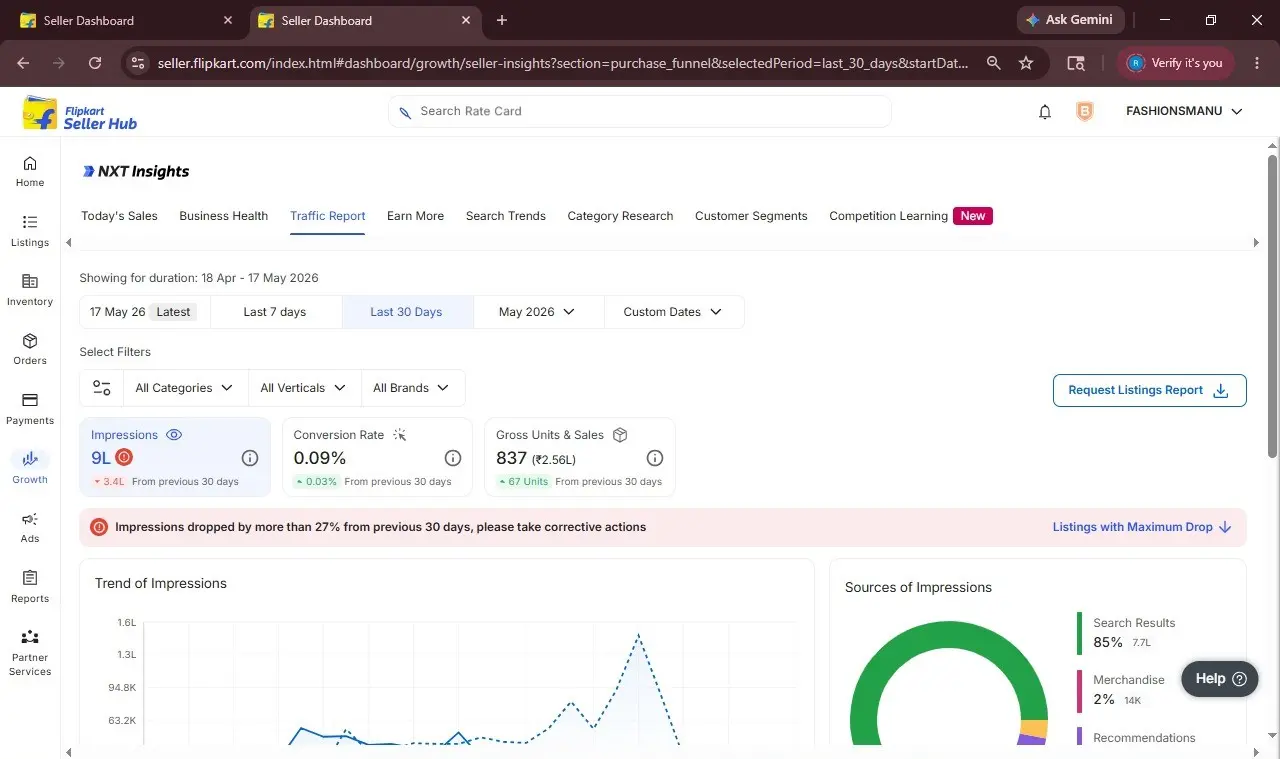Open Home in the left sidebar
The width and height of the screenshot is (1280, 759).
[30, 171]
